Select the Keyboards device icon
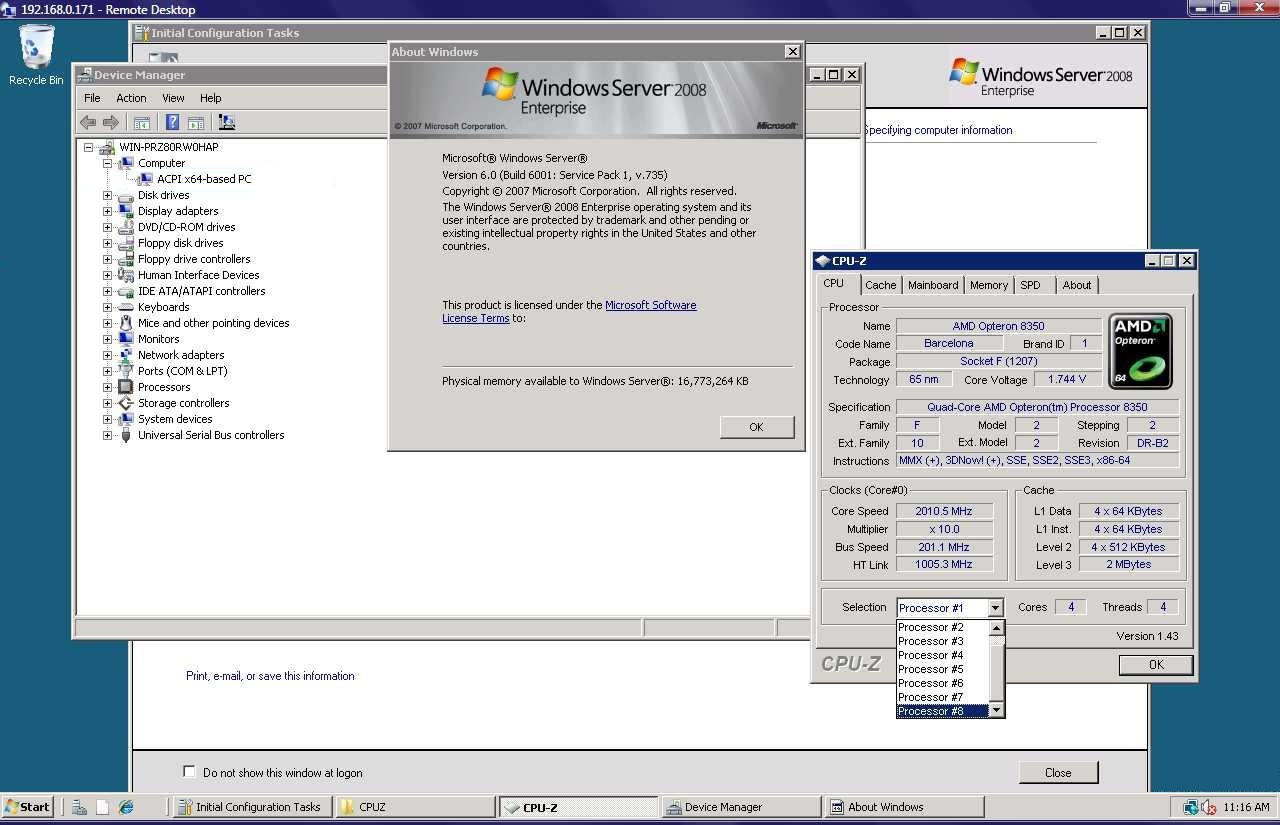 pos(126,307)
